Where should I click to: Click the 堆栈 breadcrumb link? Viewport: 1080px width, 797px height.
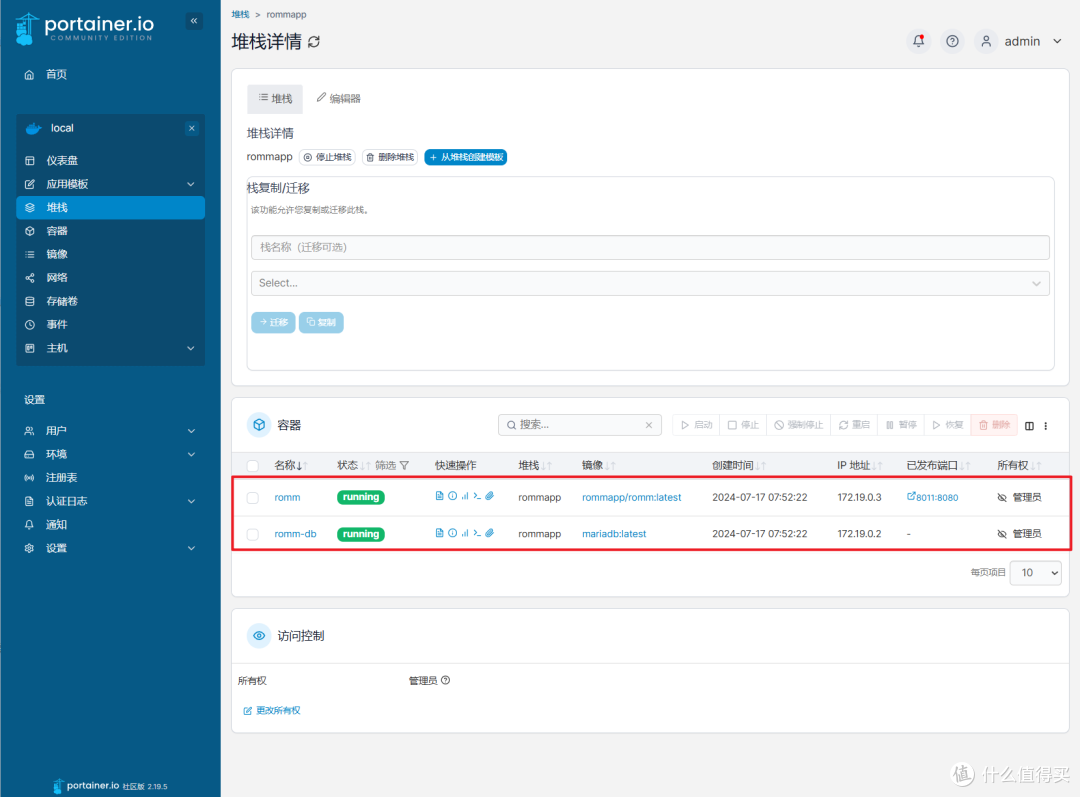[x=240, y=14]
